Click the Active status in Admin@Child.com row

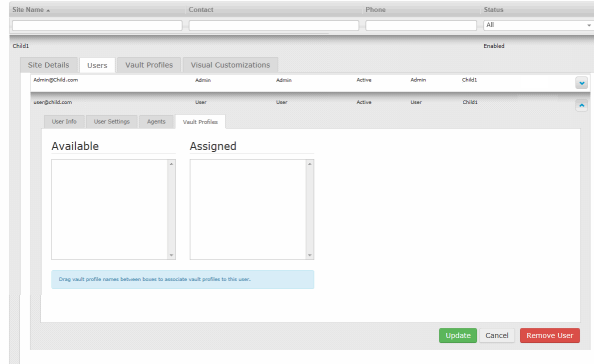pos(364,80)
